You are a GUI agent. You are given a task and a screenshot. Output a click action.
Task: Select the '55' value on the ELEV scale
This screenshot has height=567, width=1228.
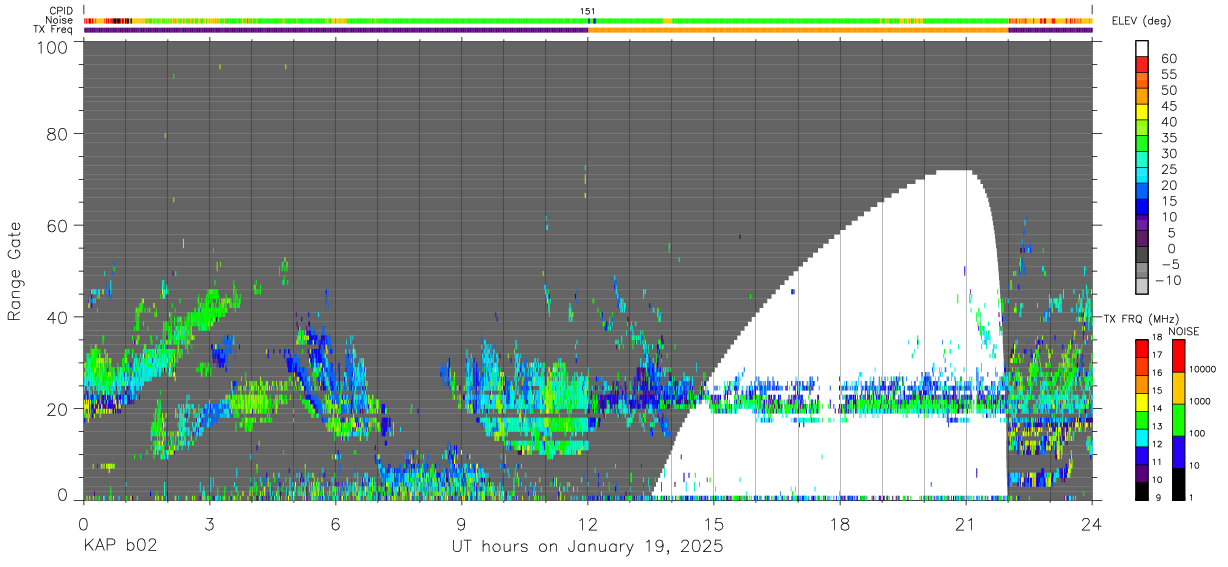pos(1169,74)
